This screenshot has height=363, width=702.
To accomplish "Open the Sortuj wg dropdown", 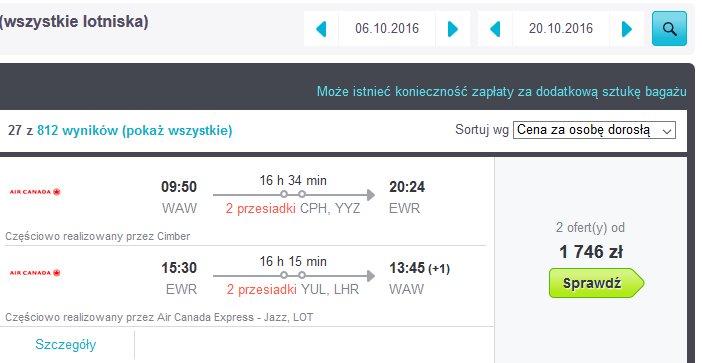I will 594,130.
